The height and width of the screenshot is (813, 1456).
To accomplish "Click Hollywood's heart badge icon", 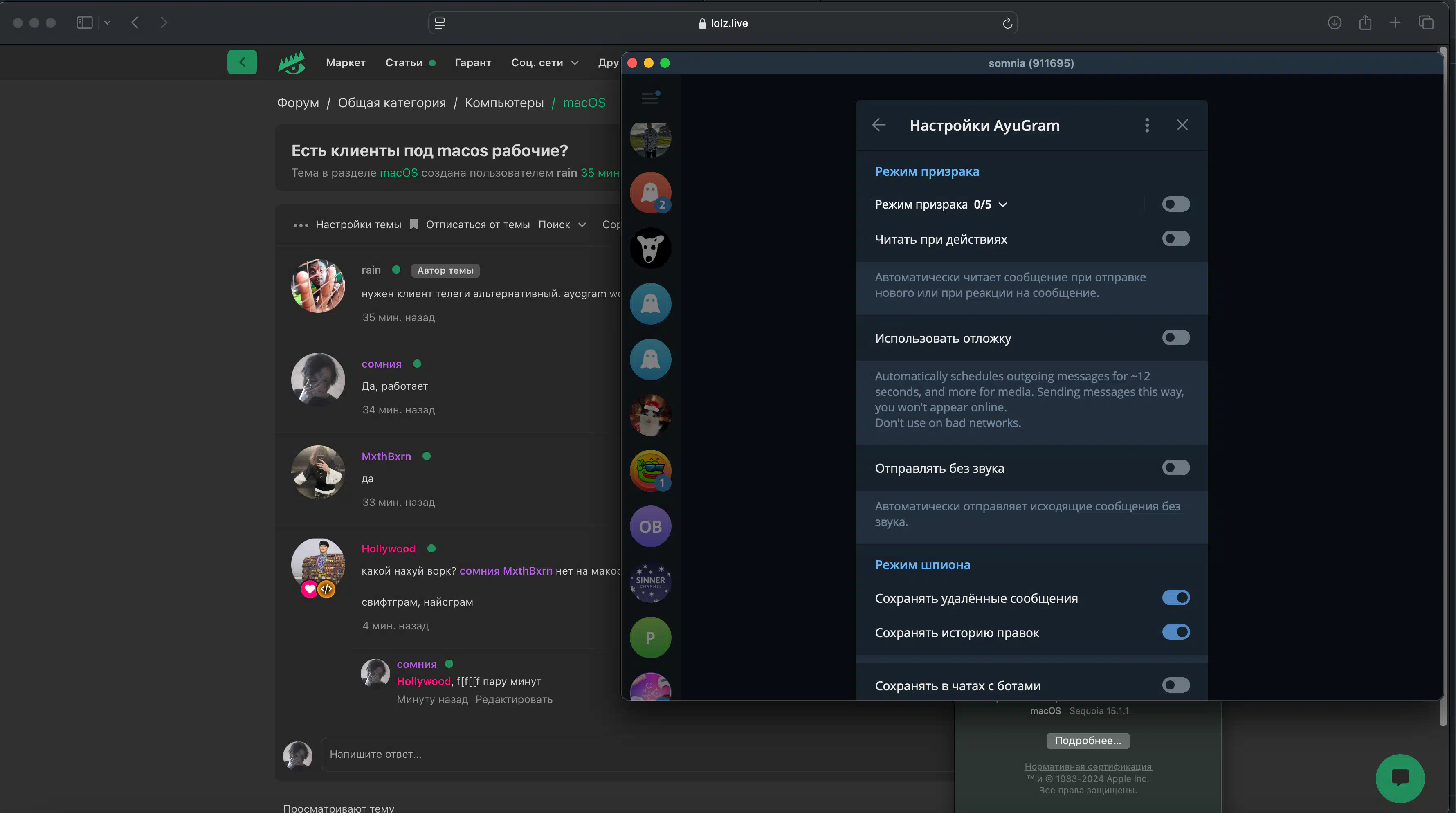I will tap(309, 589).
